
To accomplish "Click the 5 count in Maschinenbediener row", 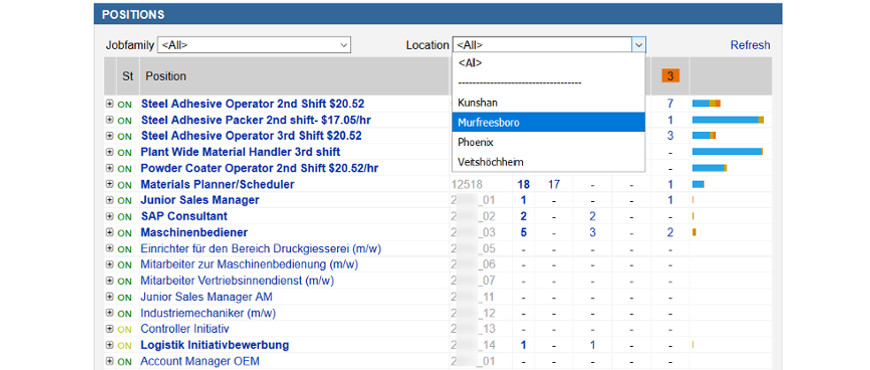I will point(523,232).
